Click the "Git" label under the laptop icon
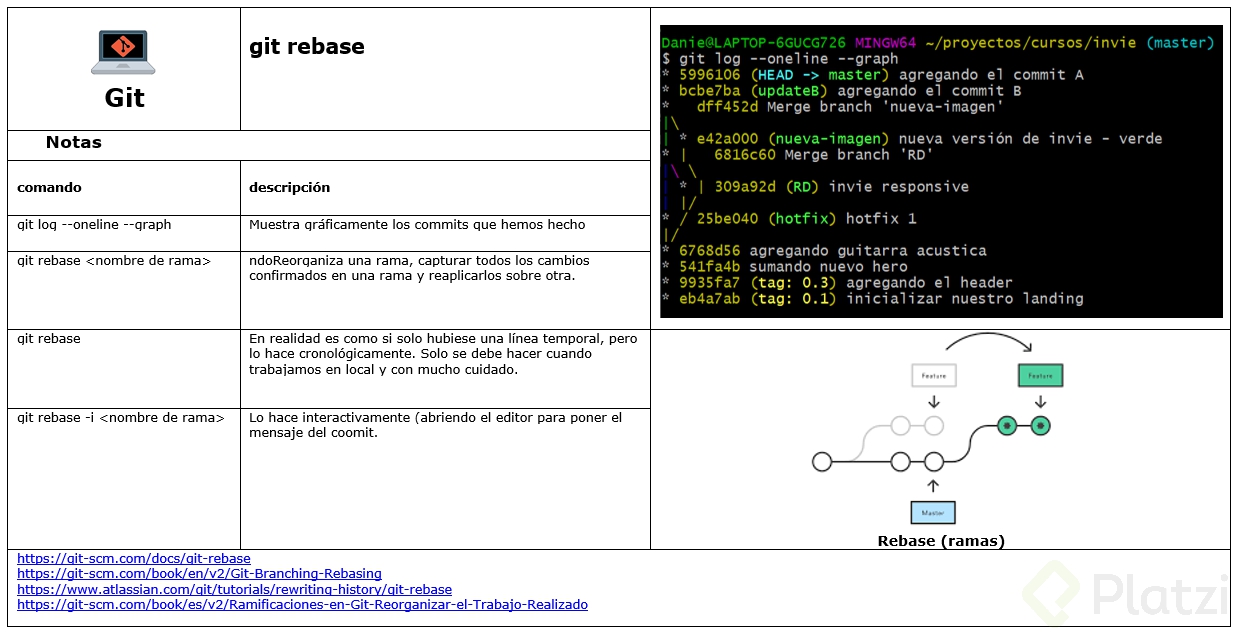 [124, 98]
